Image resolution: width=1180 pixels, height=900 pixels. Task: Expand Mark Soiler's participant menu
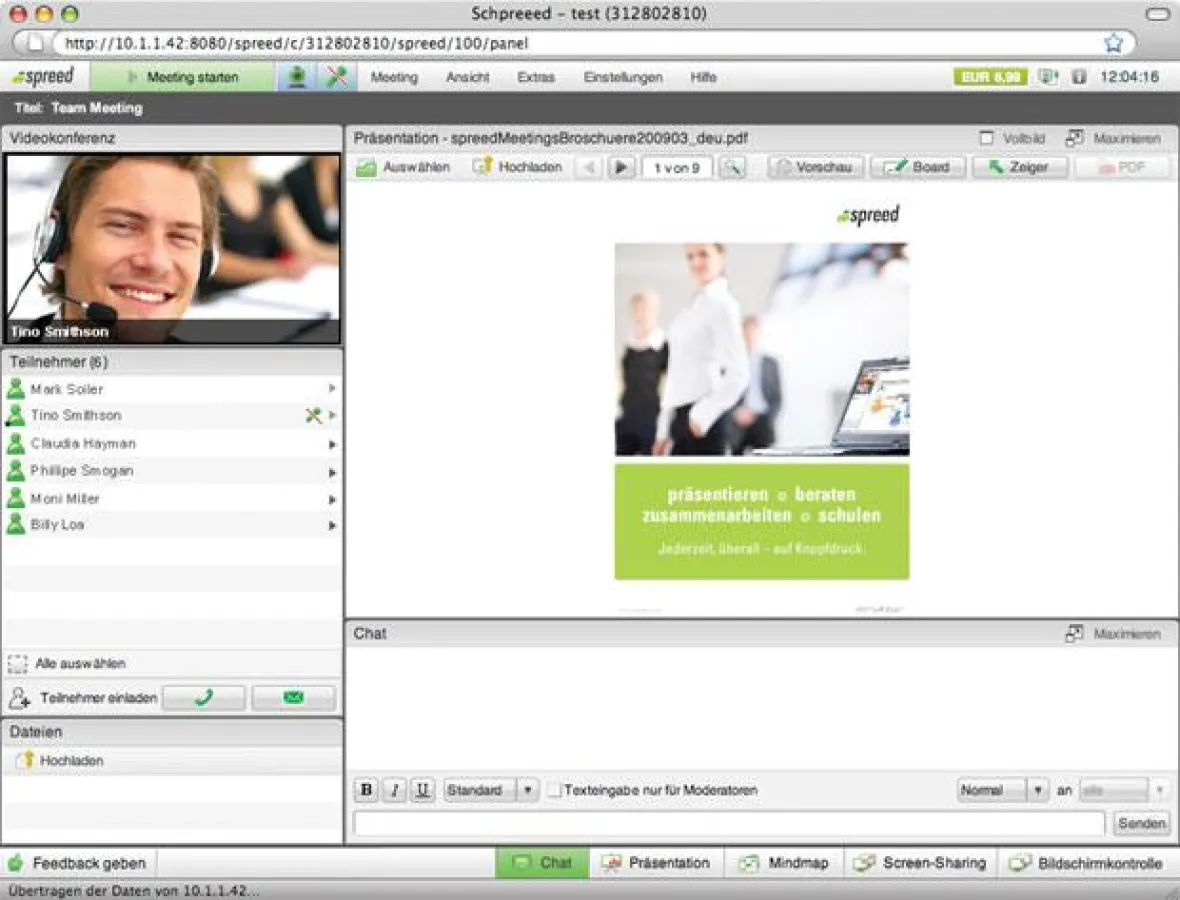tap(333, 389)
